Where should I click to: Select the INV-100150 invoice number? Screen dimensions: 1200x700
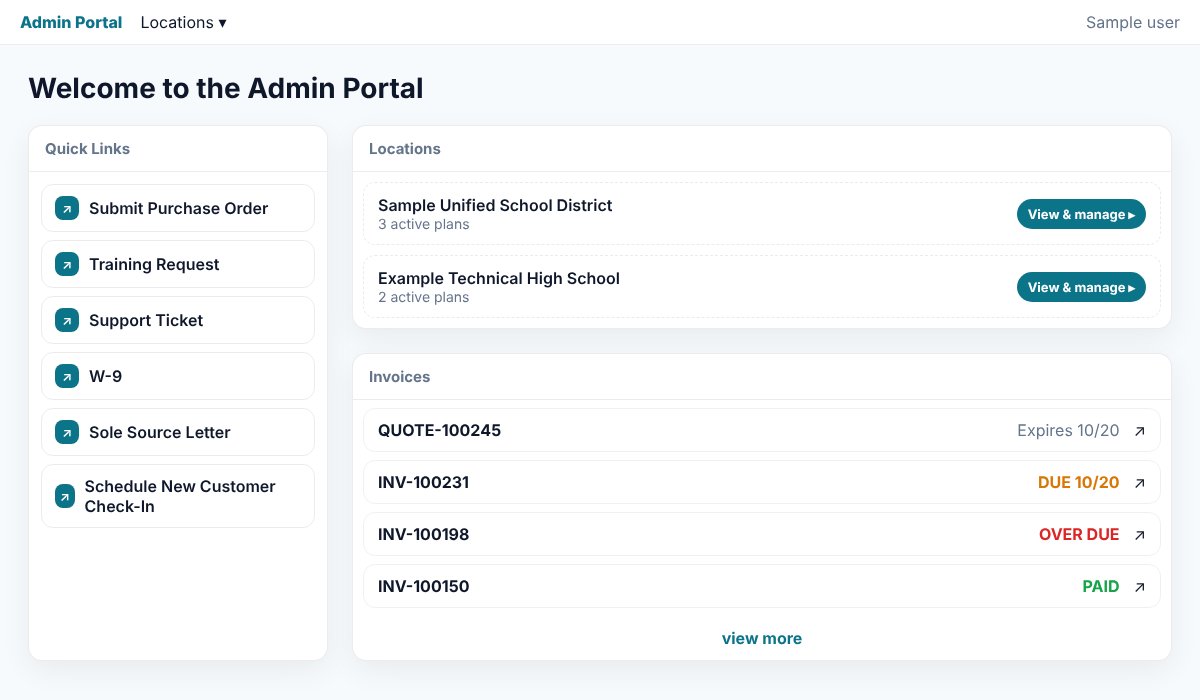click(x=423, y=587)
